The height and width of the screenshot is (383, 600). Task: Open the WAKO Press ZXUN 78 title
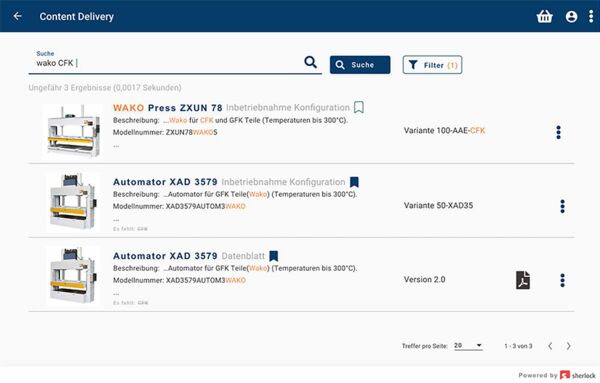[x=168, y=108]
